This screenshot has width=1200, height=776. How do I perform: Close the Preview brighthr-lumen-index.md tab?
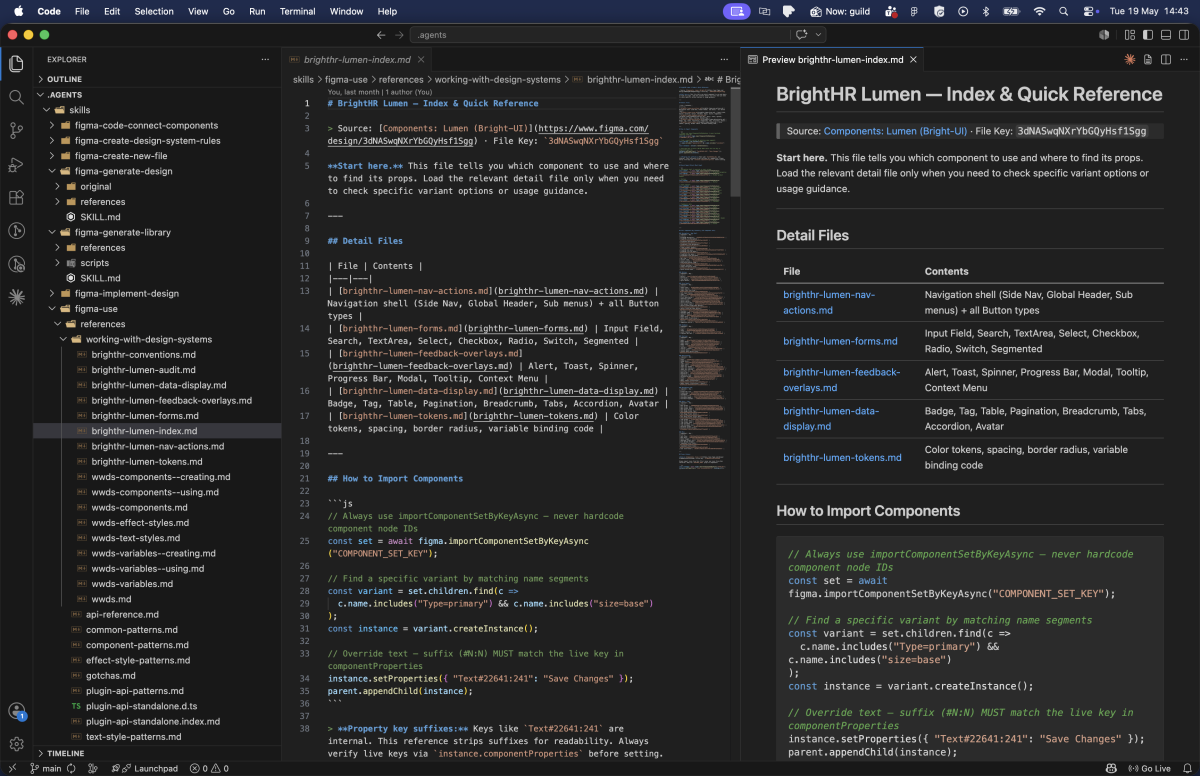point(913,60)
